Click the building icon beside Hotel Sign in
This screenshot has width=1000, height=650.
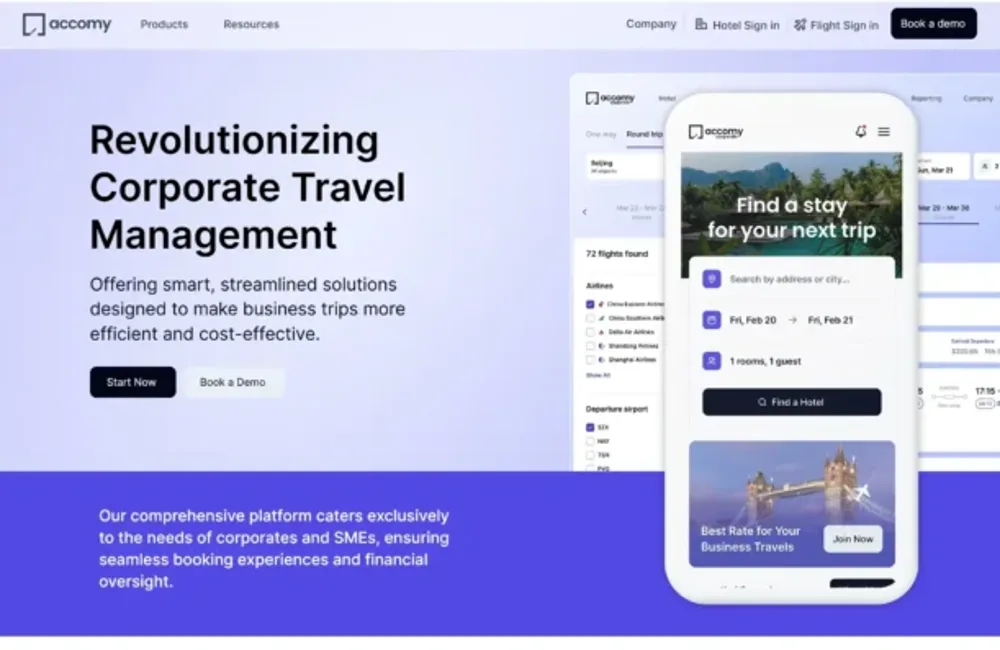(701, 24)
